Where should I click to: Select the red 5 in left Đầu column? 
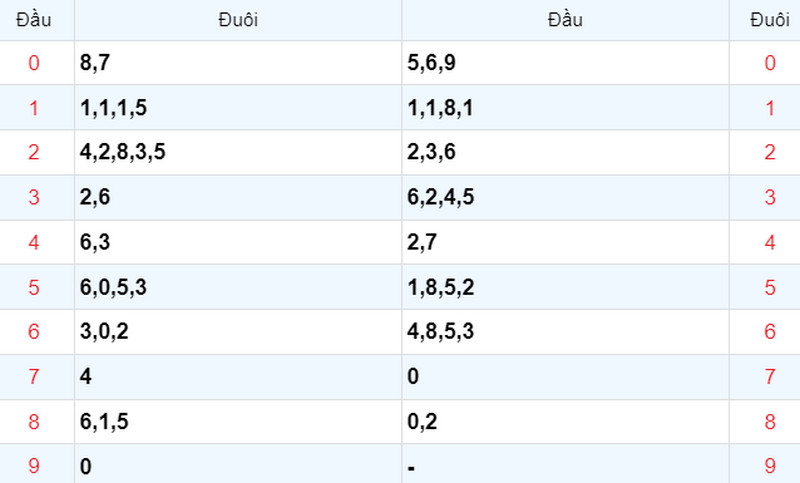pos(34,287)
